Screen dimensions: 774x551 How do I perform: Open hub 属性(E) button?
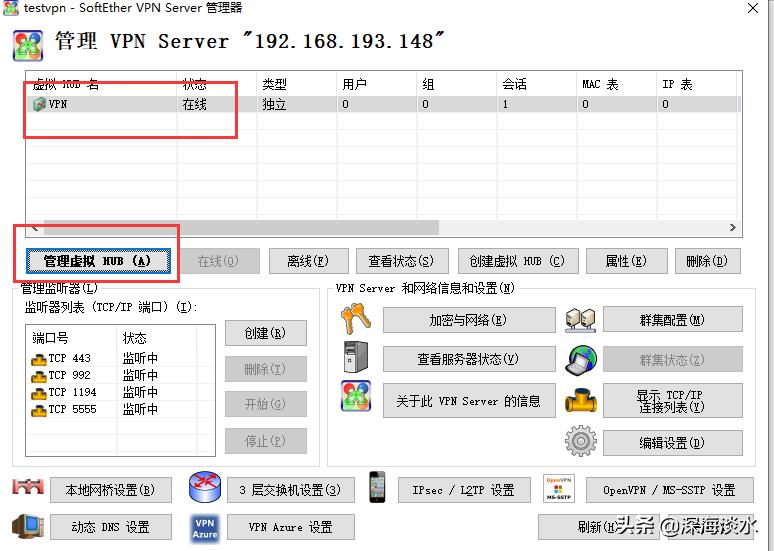[626, 261]
